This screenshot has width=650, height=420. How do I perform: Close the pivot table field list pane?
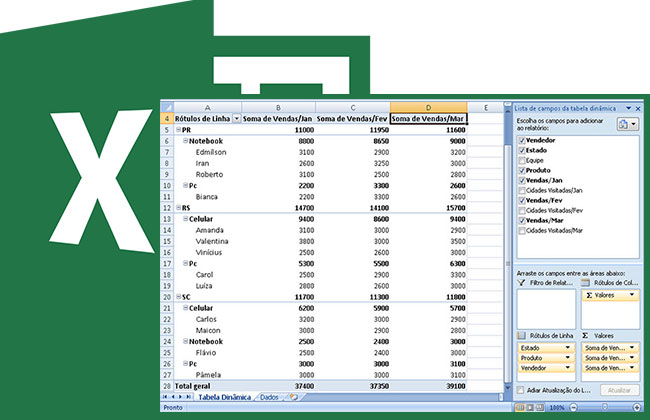(x=638, y=108)
